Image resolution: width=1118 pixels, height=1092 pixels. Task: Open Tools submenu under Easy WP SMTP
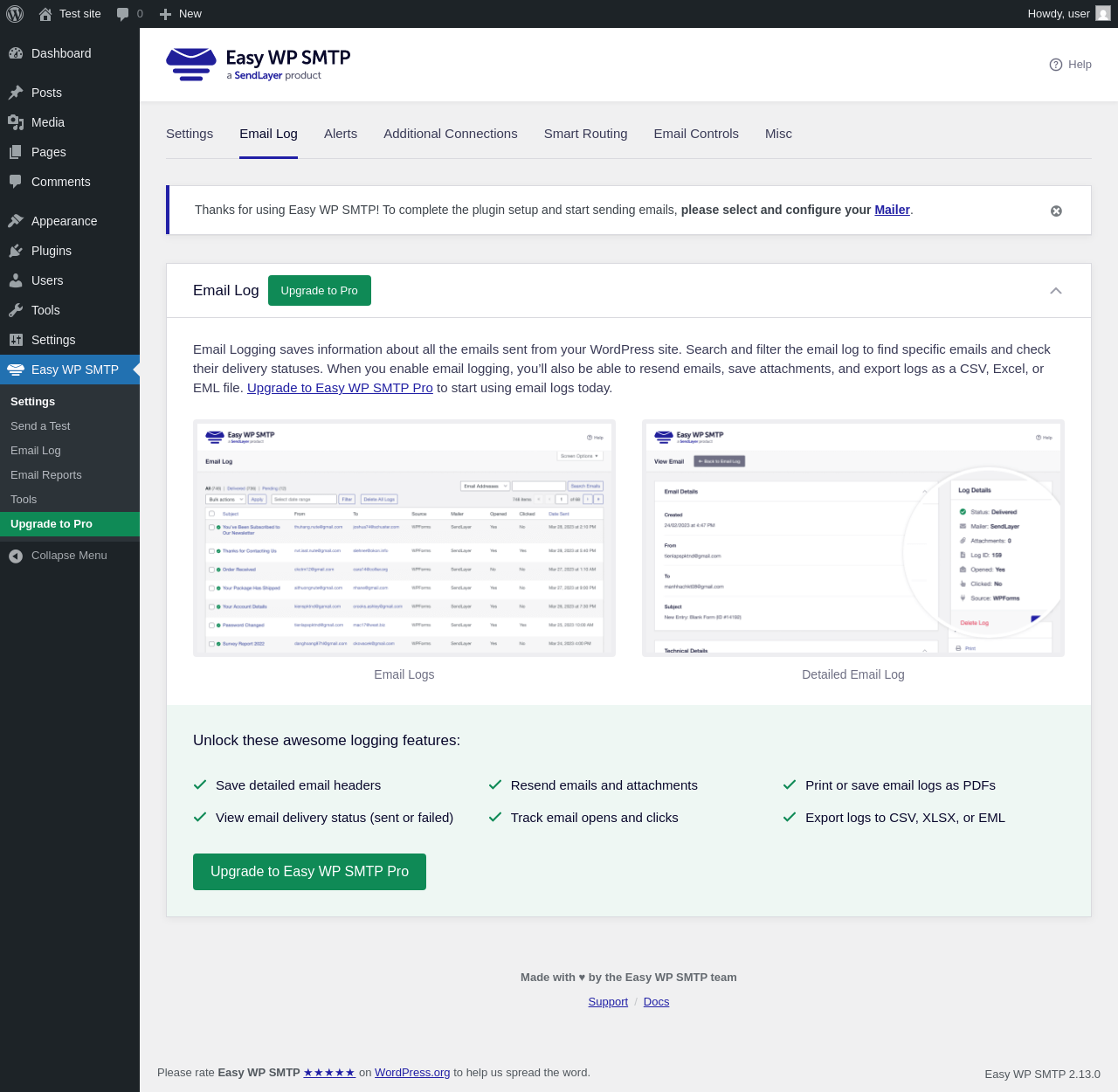tap(24, 500)
